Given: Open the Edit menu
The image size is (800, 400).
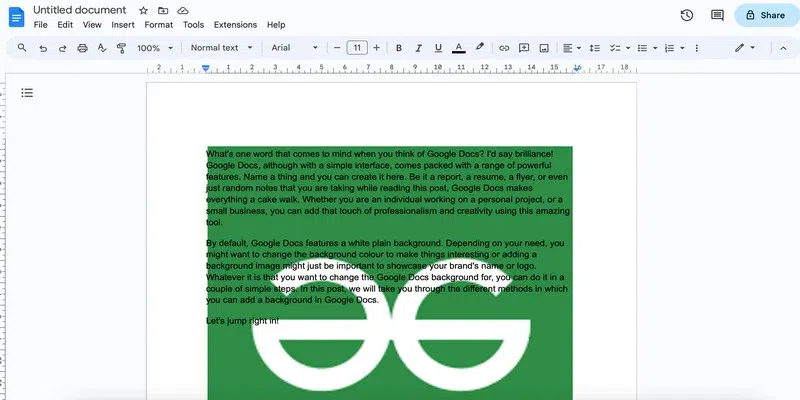Looking at the screenshot, I should 65,24.
